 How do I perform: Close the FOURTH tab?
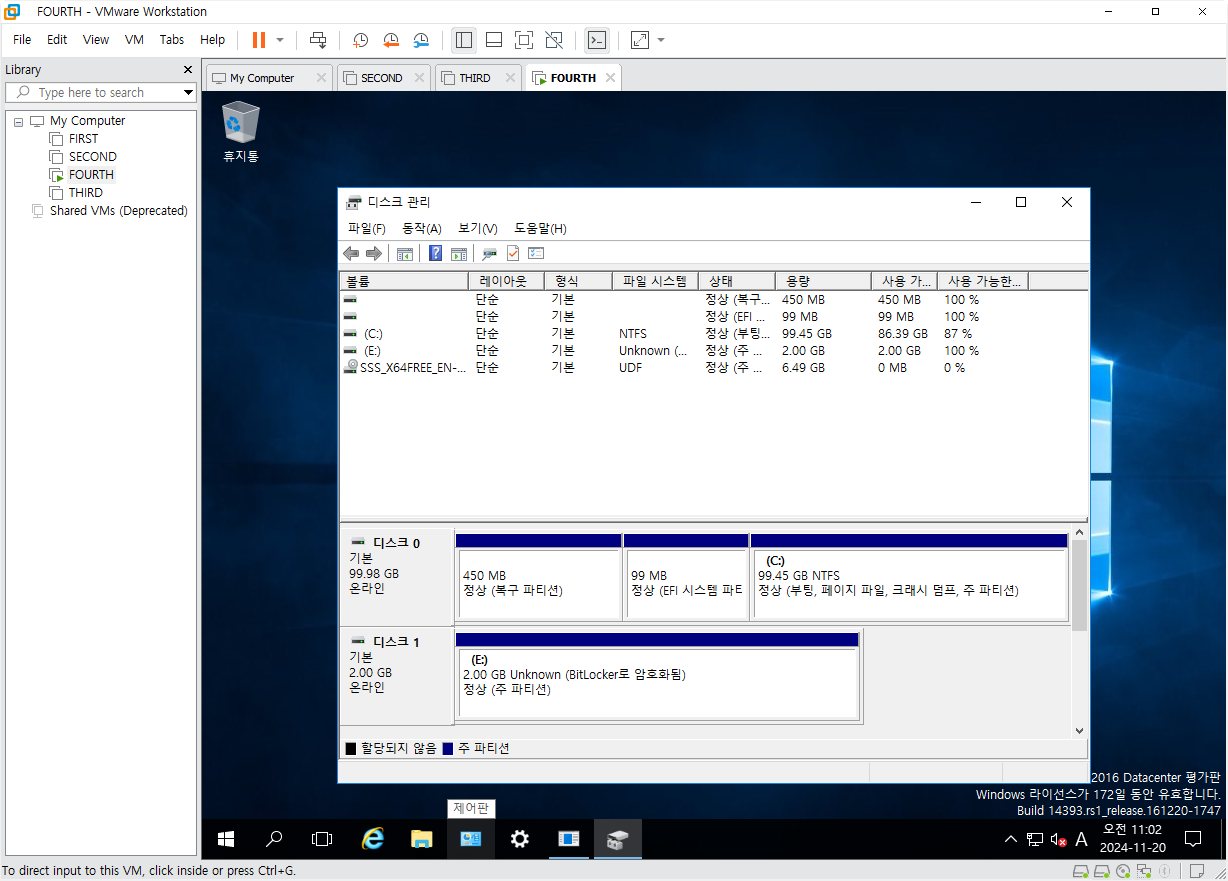609,78
